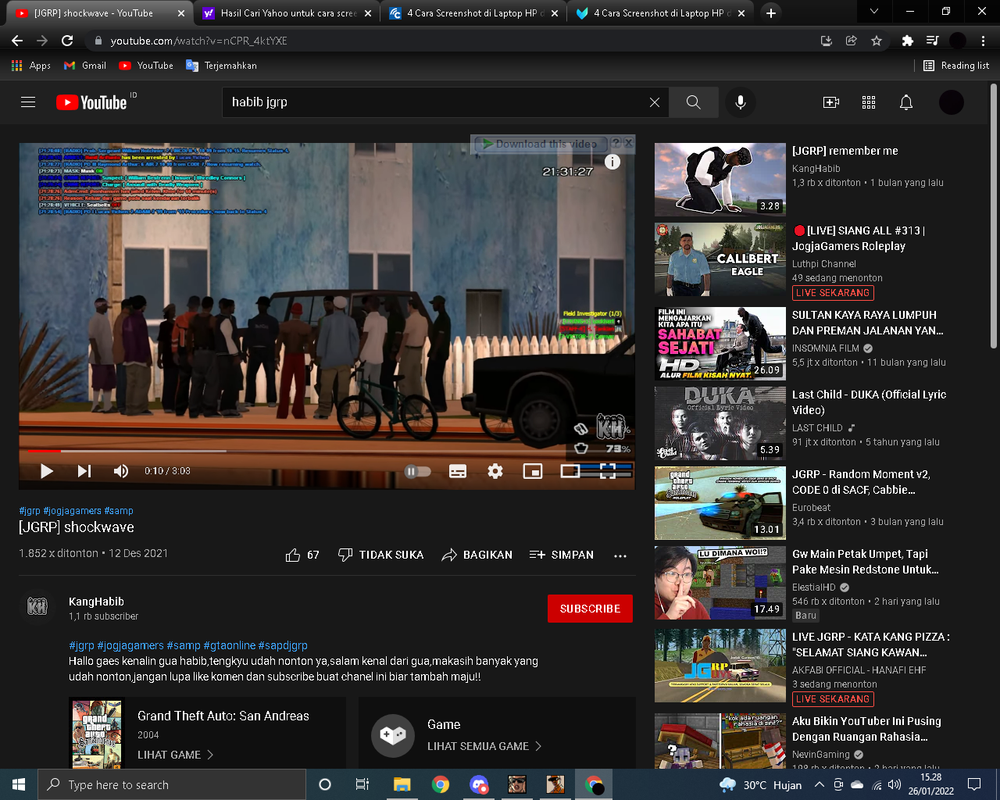Switch to theater mode
The image size is (1000, 800).
click(570, 471)
